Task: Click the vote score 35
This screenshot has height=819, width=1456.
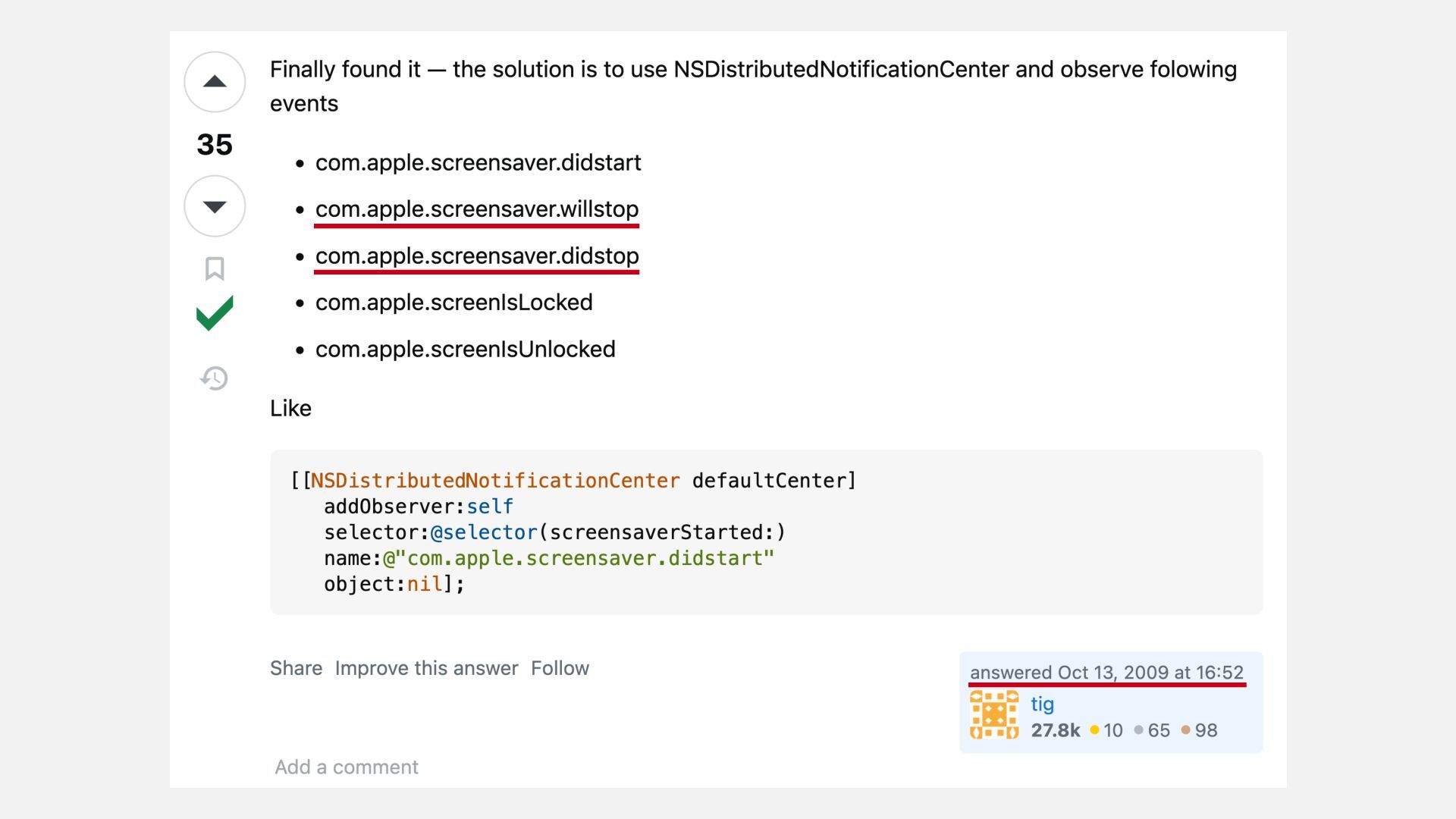Action: point(215,144)
